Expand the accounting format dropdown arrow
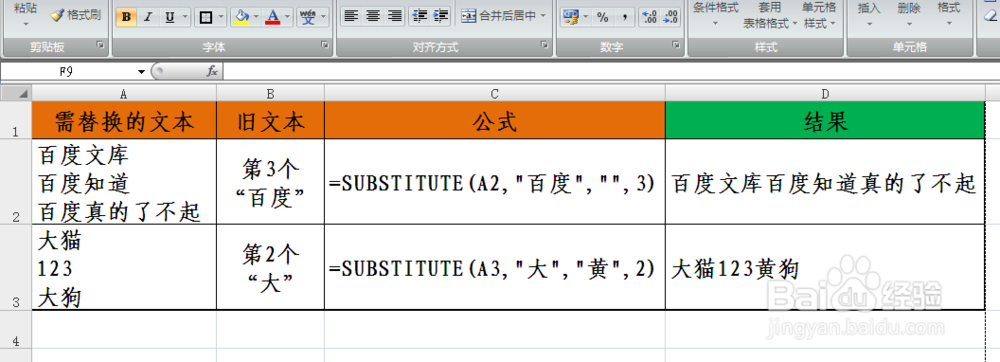1000x362 pixels. tap(585, 17)
